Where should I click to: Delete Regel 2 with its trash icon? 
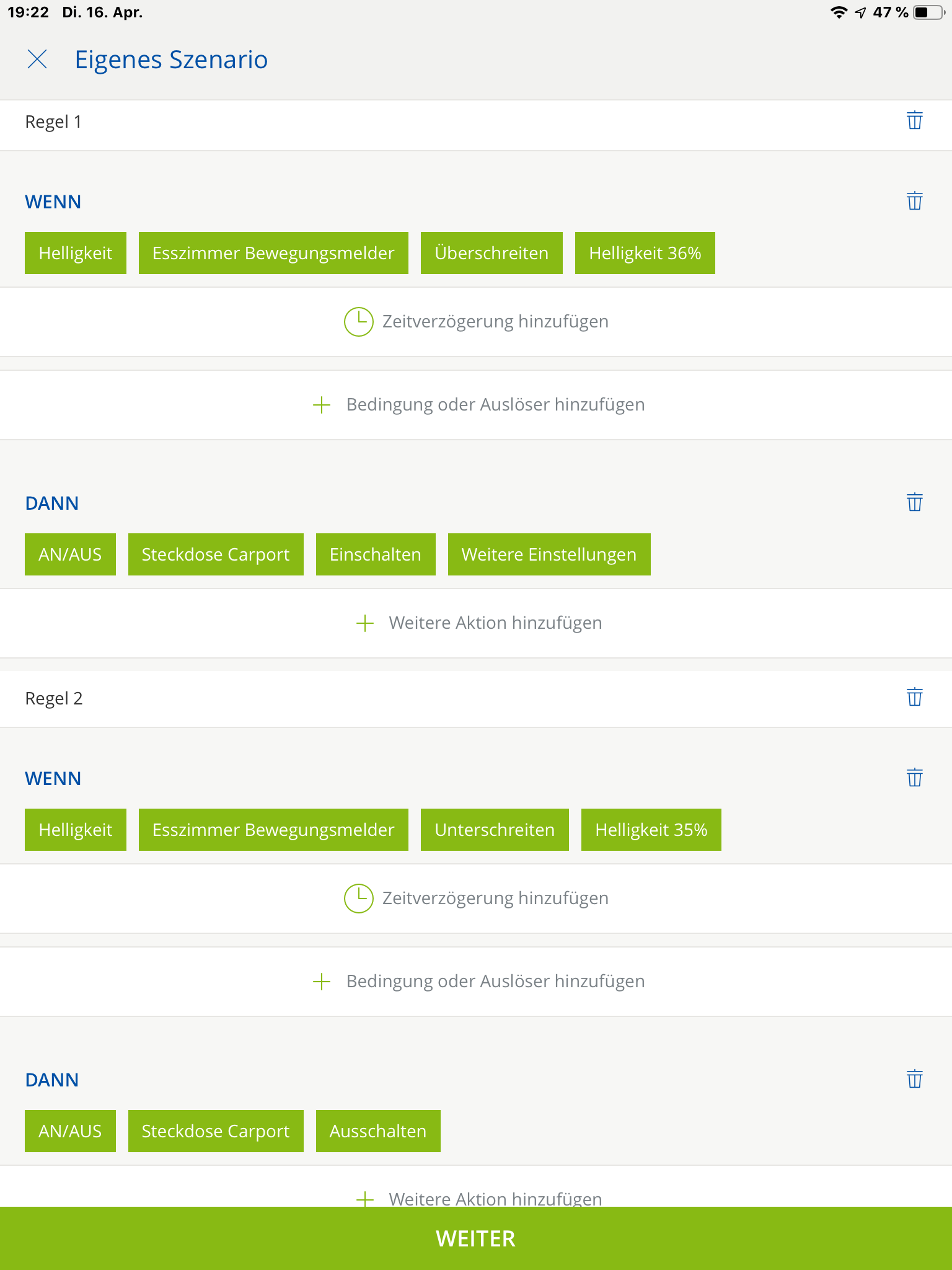[x=914, y=697]
